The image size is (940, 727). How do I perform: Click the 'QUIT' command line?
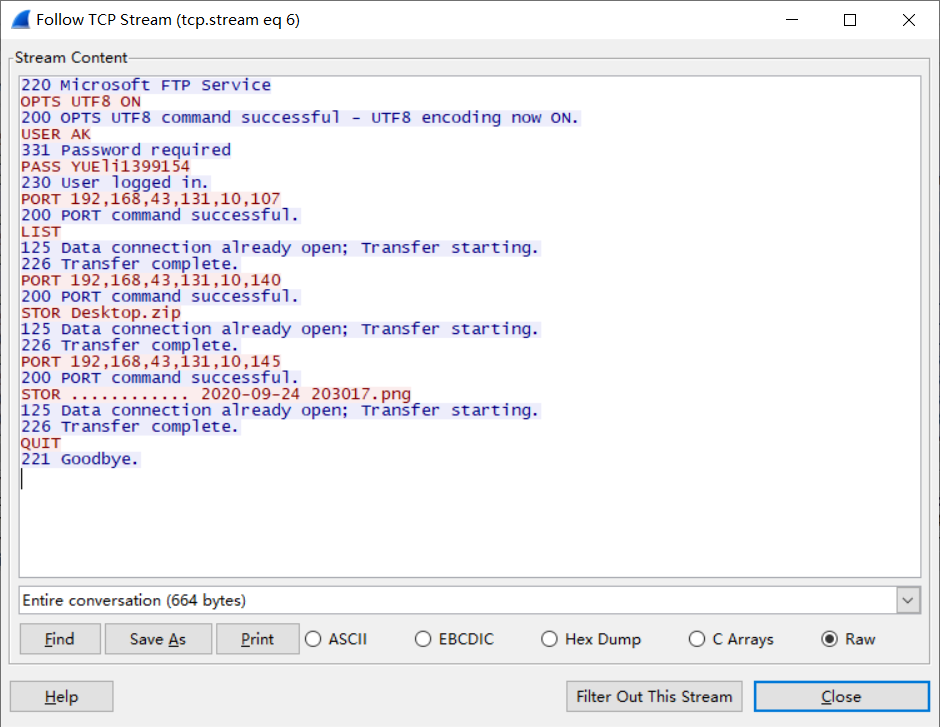click(x=41, y=443)
